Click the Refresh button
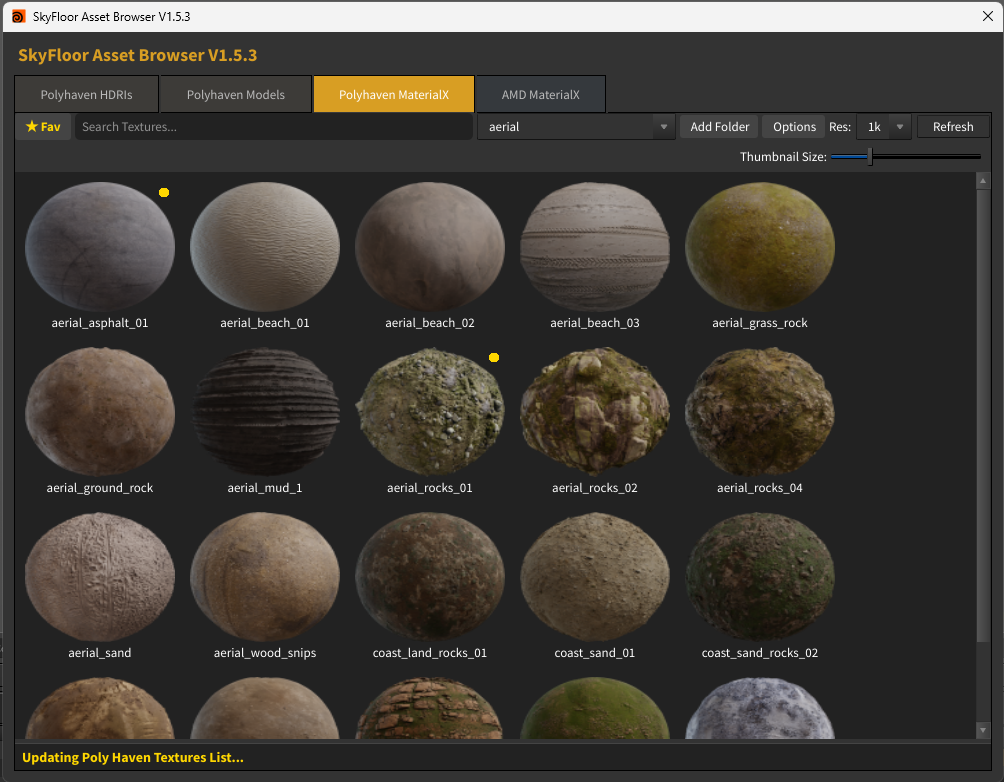Image resolution: width=1004 pixels, height=782 pixels. pos(953,127)
